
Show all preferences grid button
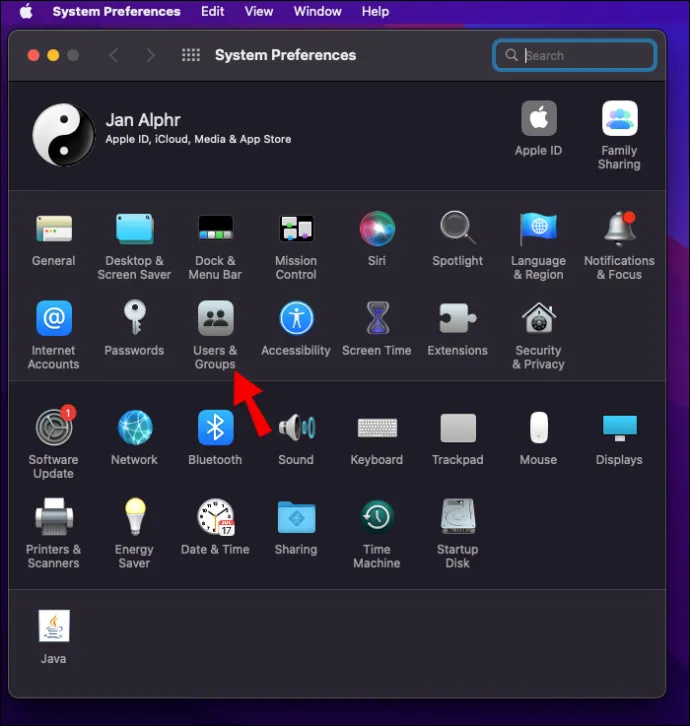(x=191, y=55)
